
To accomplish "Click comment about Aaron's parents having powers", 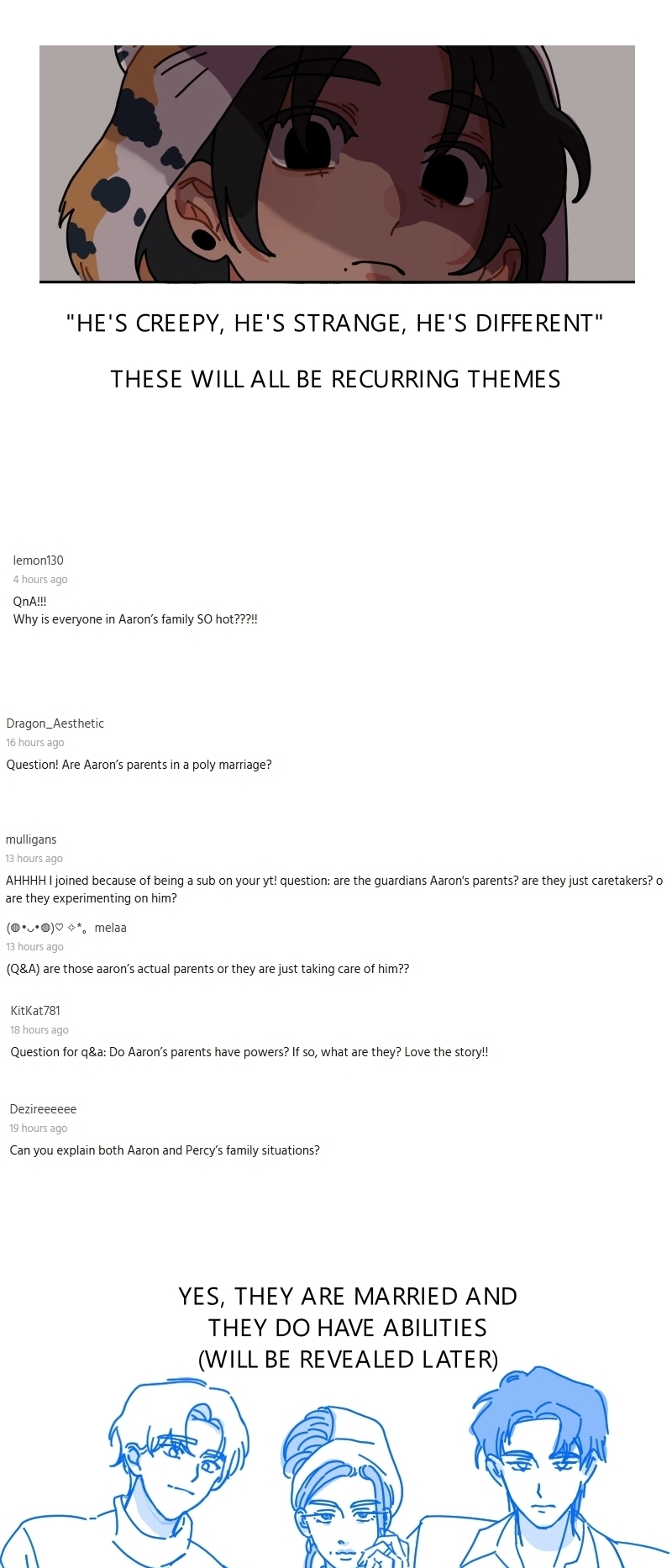I will pos(249,1052).
